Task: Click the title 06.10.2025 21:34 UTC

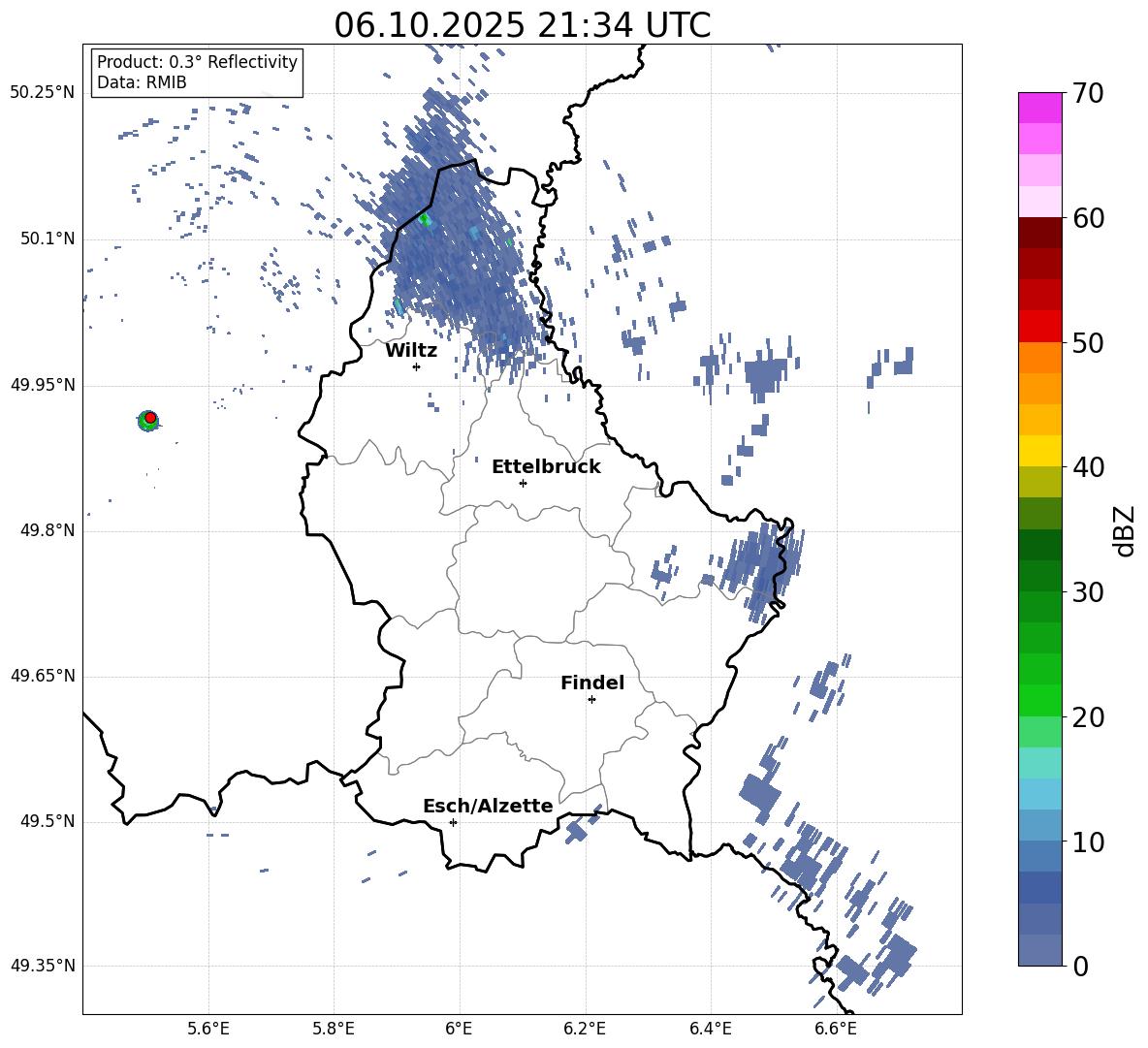Action: (522, 24)
